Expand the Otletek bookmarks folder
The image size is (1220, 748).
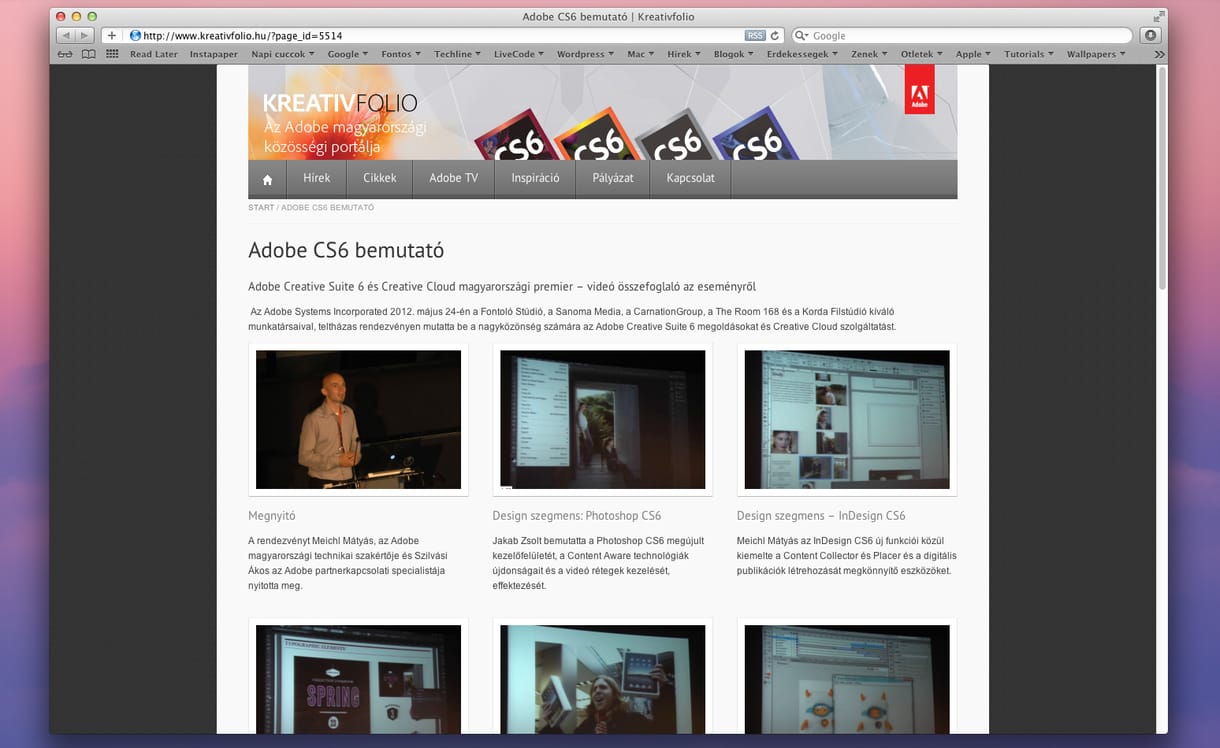click(922, 54)
